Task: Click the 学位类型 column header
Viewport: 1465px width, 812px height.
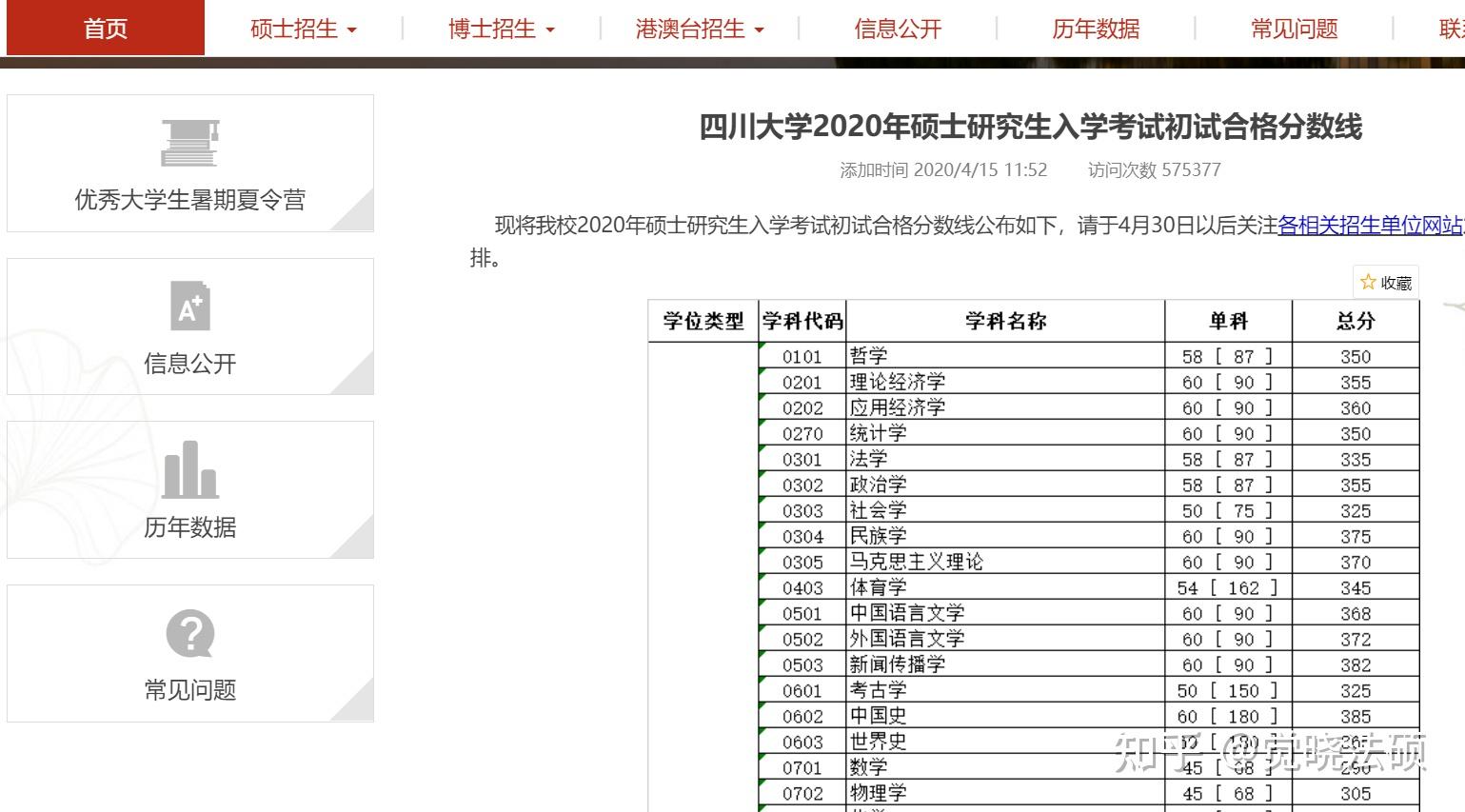Action: point(703,322)
